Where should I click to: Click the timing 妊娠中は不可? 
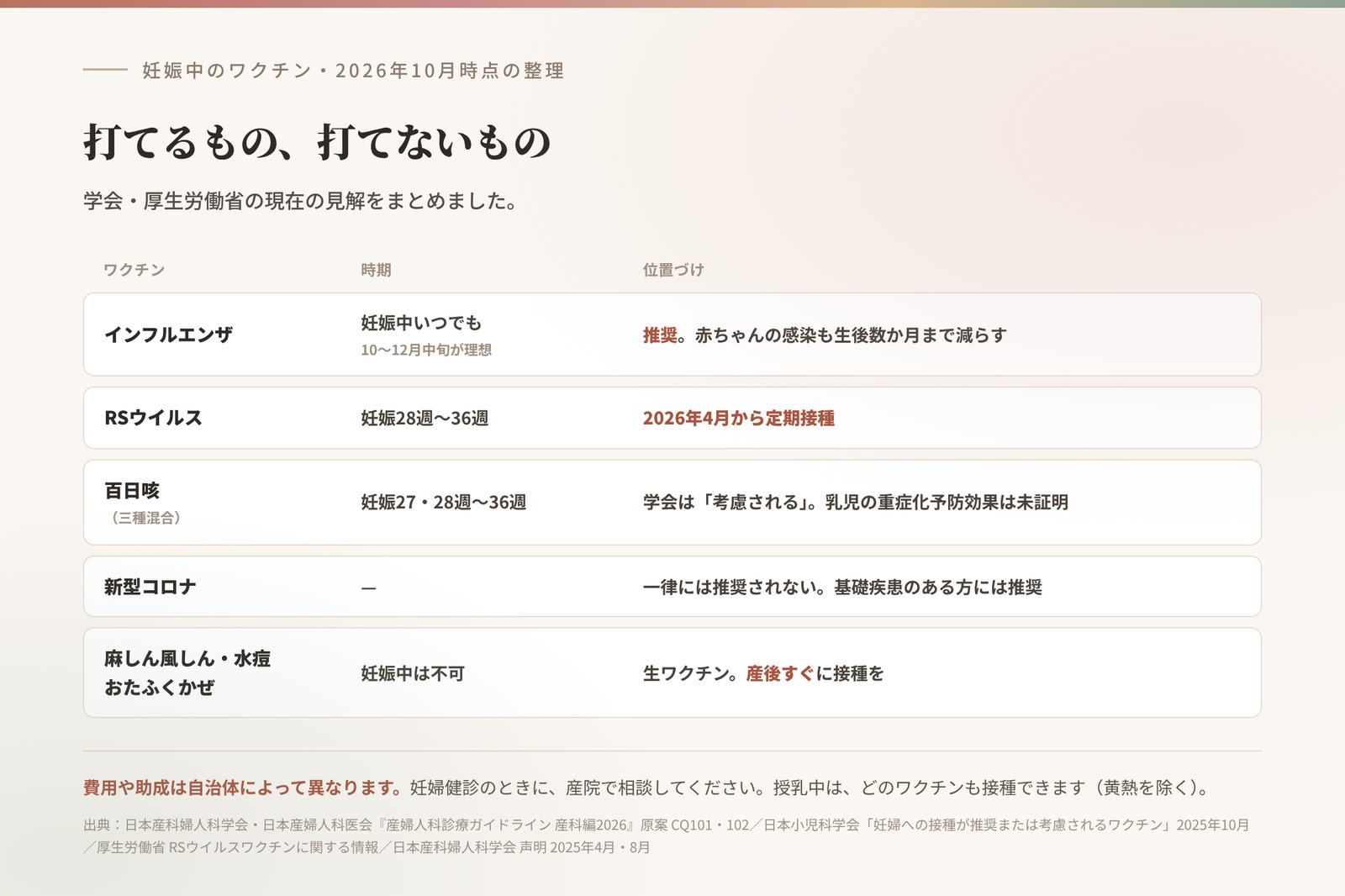coord(413,673)
